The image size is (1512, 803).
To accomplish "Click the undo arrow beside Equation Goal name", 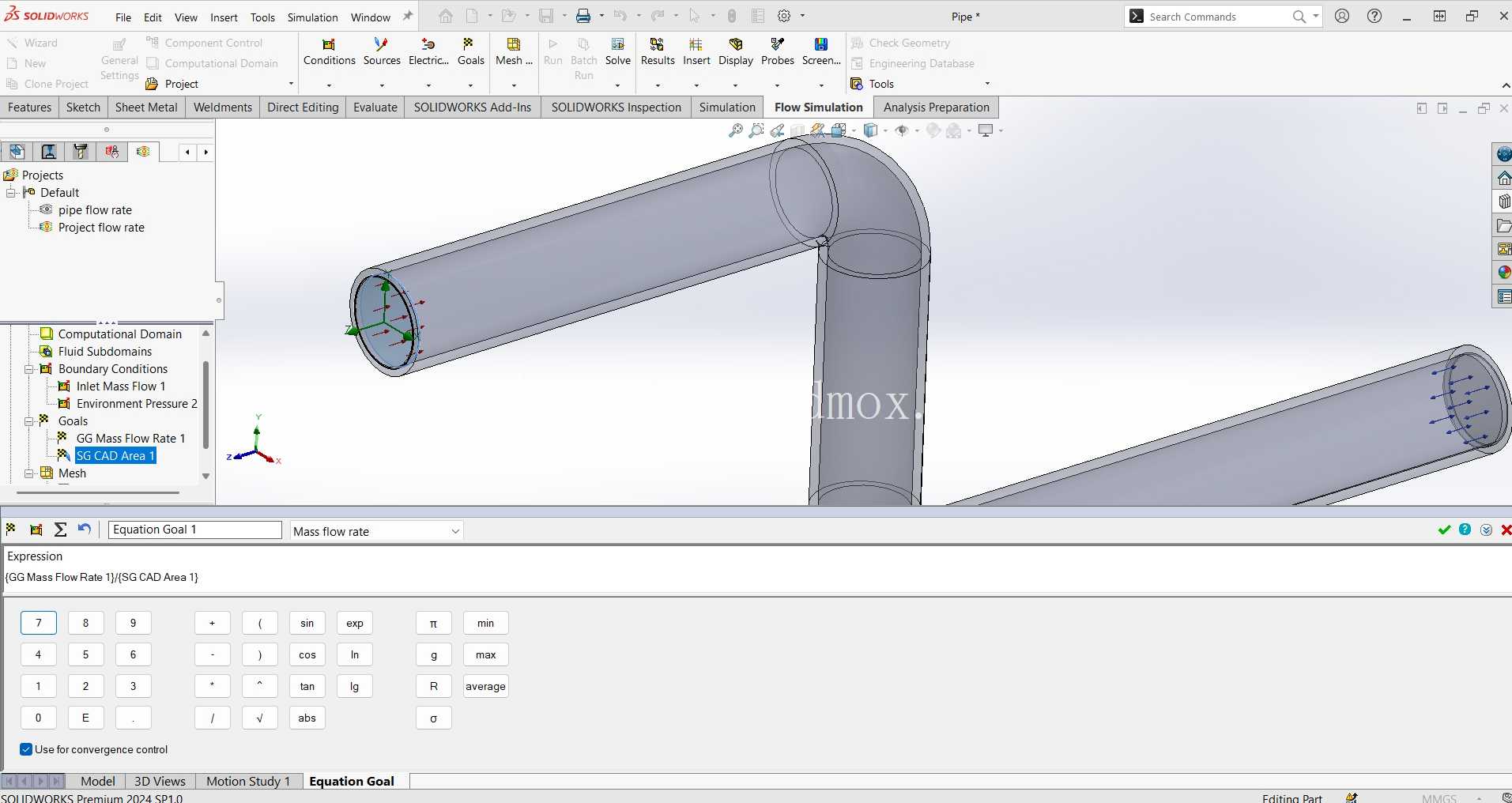I will click(85, 530).
